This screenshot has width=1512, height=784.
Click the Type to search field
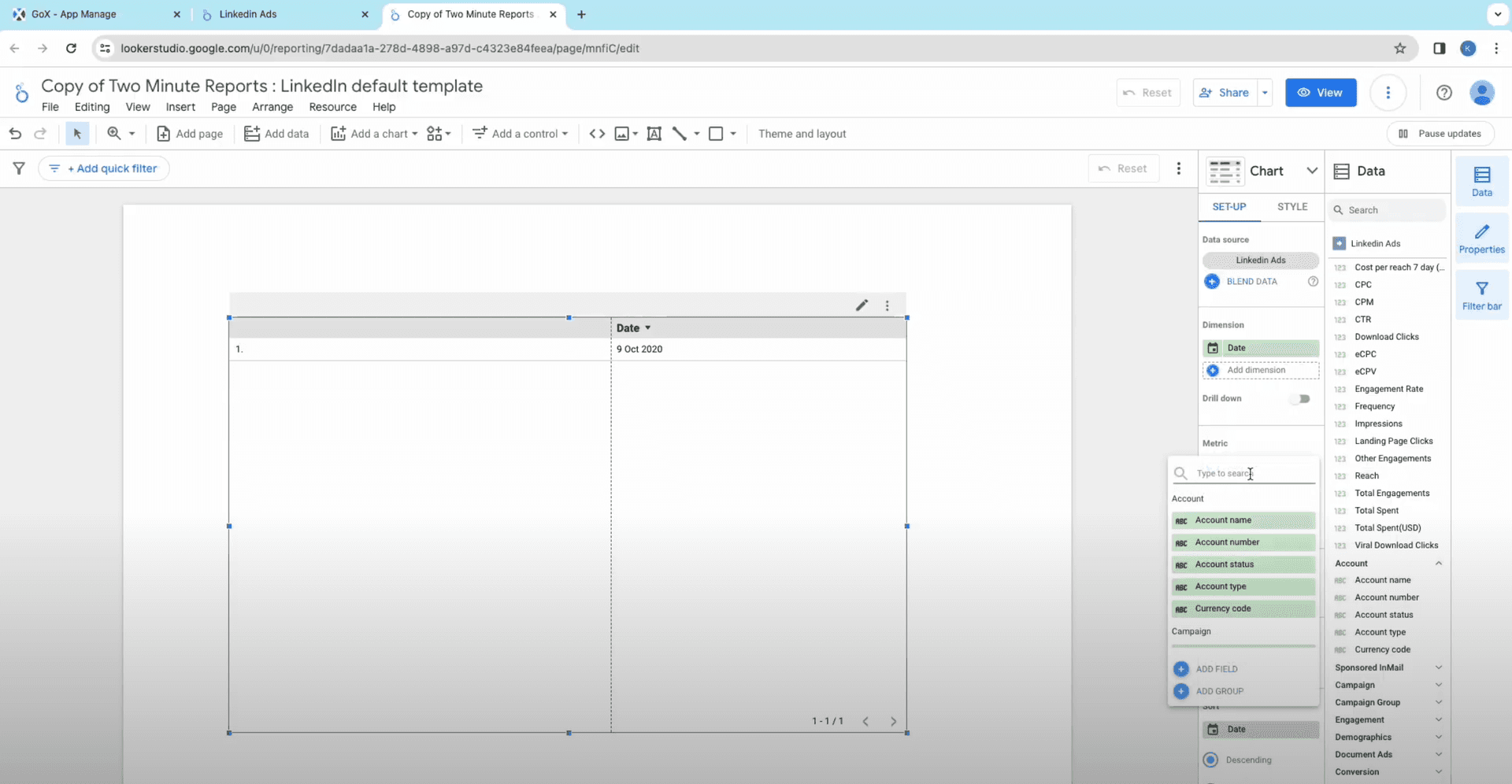tap(1244, 473)
